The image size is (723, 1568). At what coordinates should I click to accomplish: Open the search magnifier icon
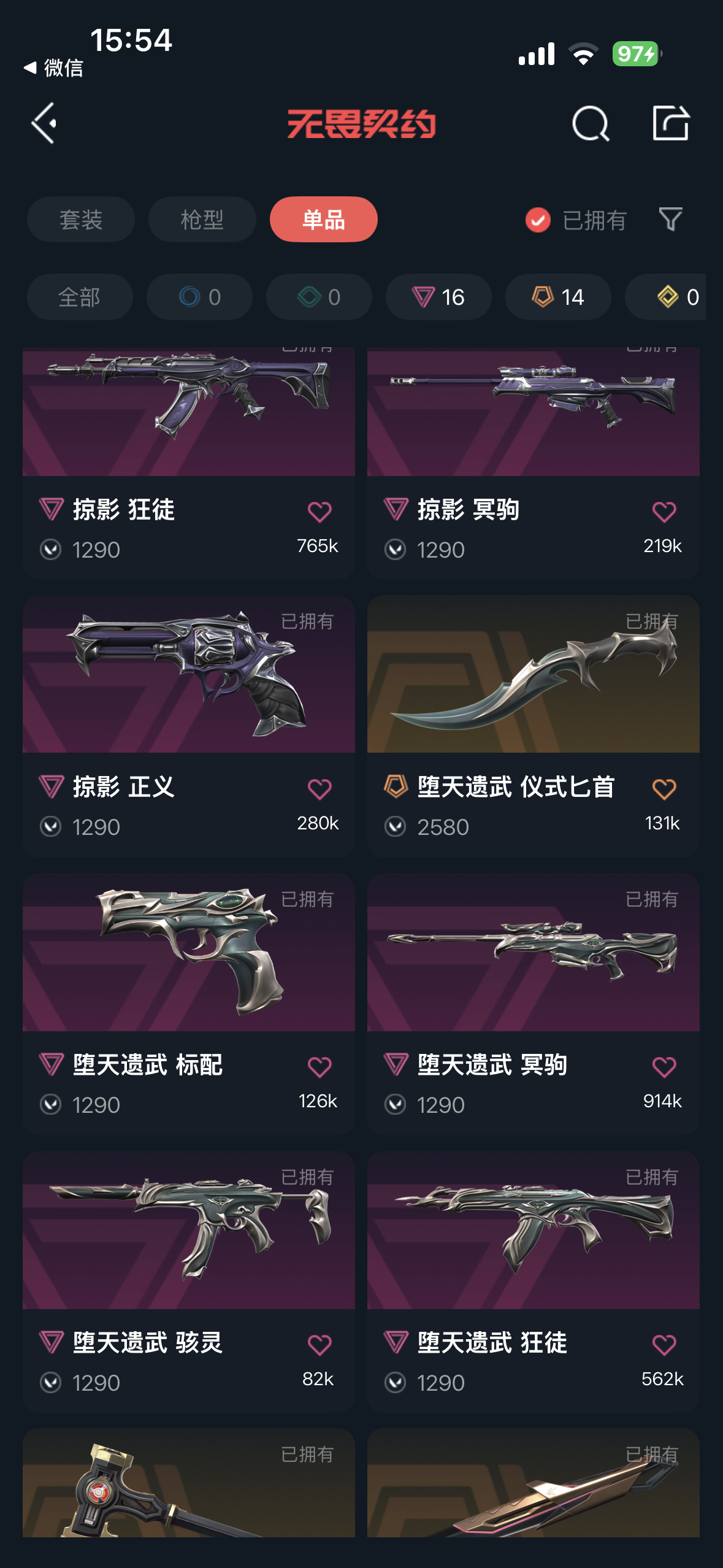pos(591,123)
